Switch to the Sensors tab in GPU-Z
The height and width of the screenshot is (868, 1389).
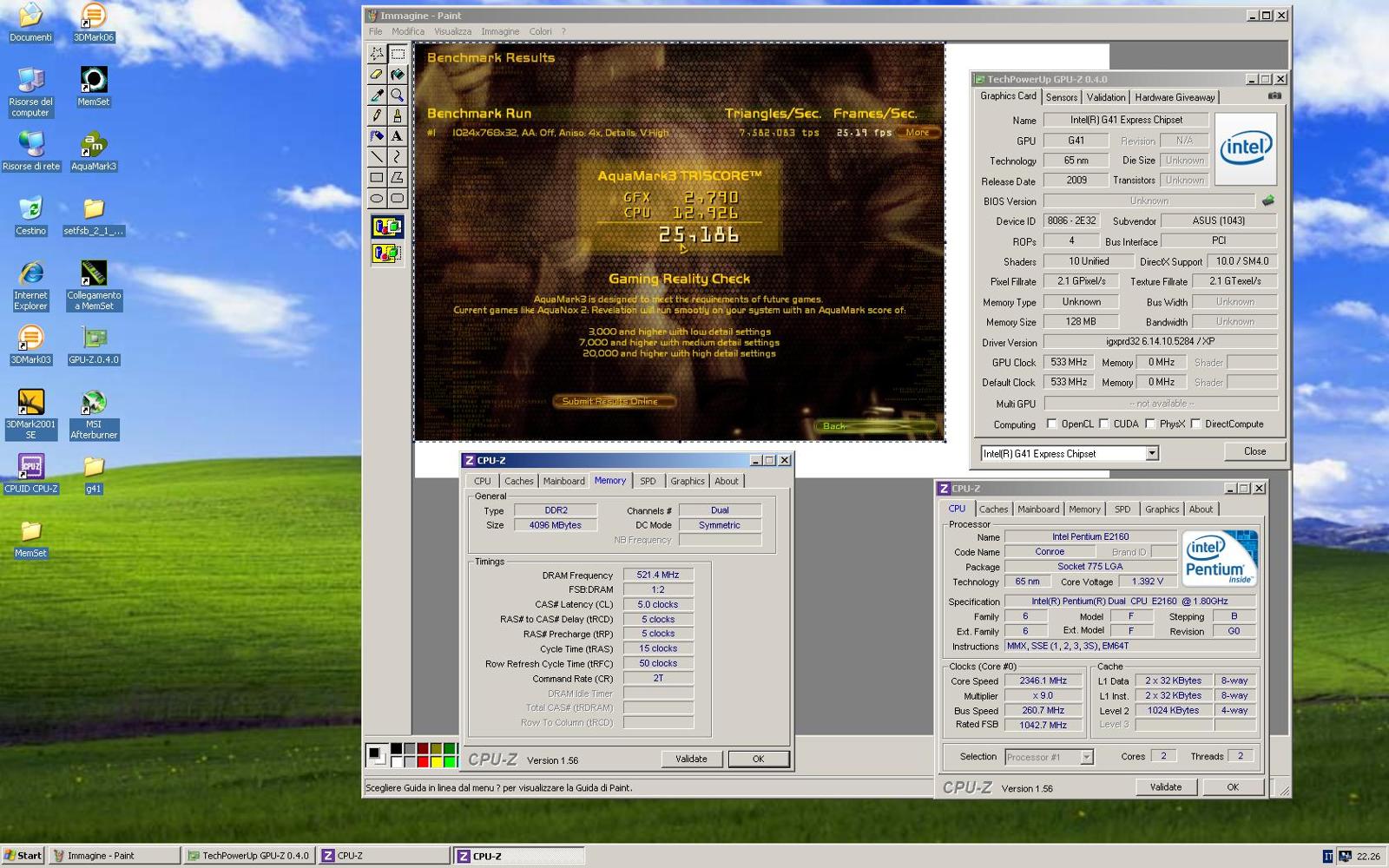[x=1061, y=97]
